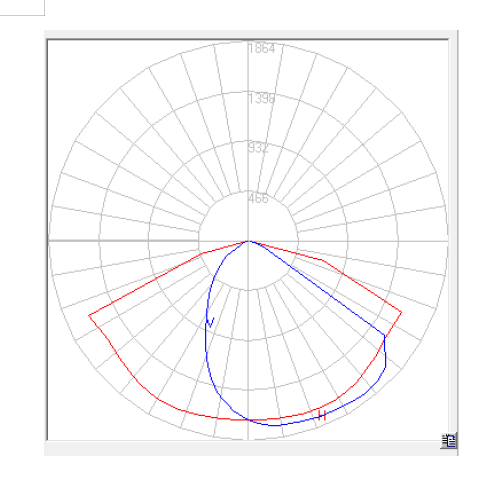The width and height of the screenshot is (497, 494).
Task: Click the red curve's right corner peak
Action: (x=401, y=313)
